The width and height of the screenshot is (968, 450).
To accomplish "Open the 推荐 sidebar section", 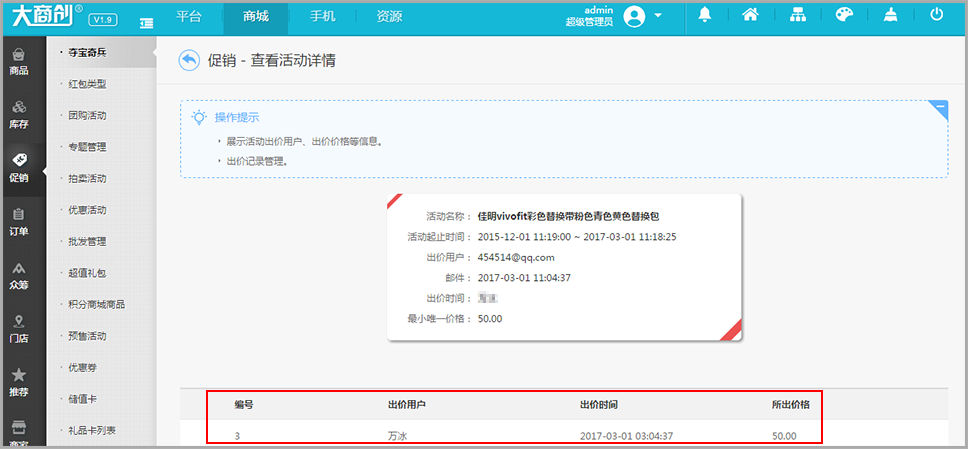I will 19,383.
